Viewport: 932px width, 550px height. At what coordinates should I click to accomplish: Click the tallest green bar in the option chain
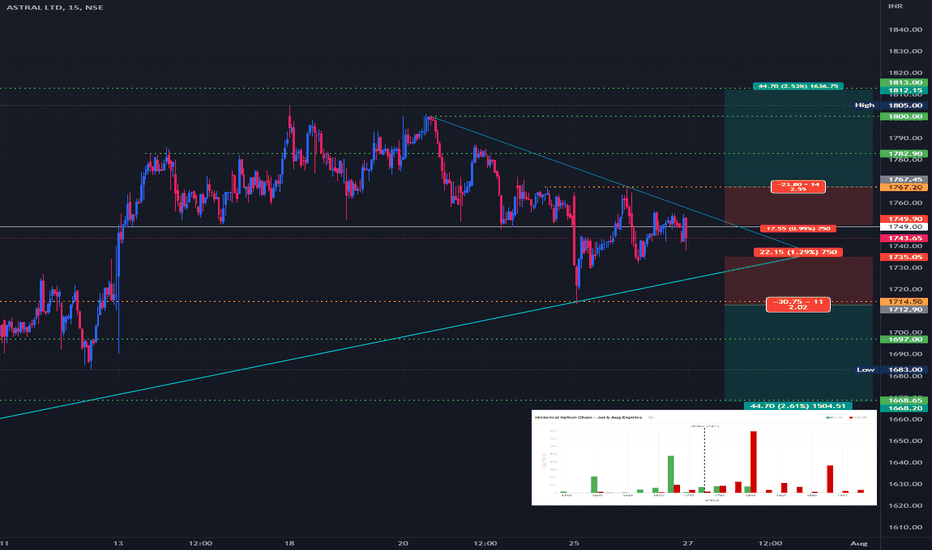(x=670, y=474)
